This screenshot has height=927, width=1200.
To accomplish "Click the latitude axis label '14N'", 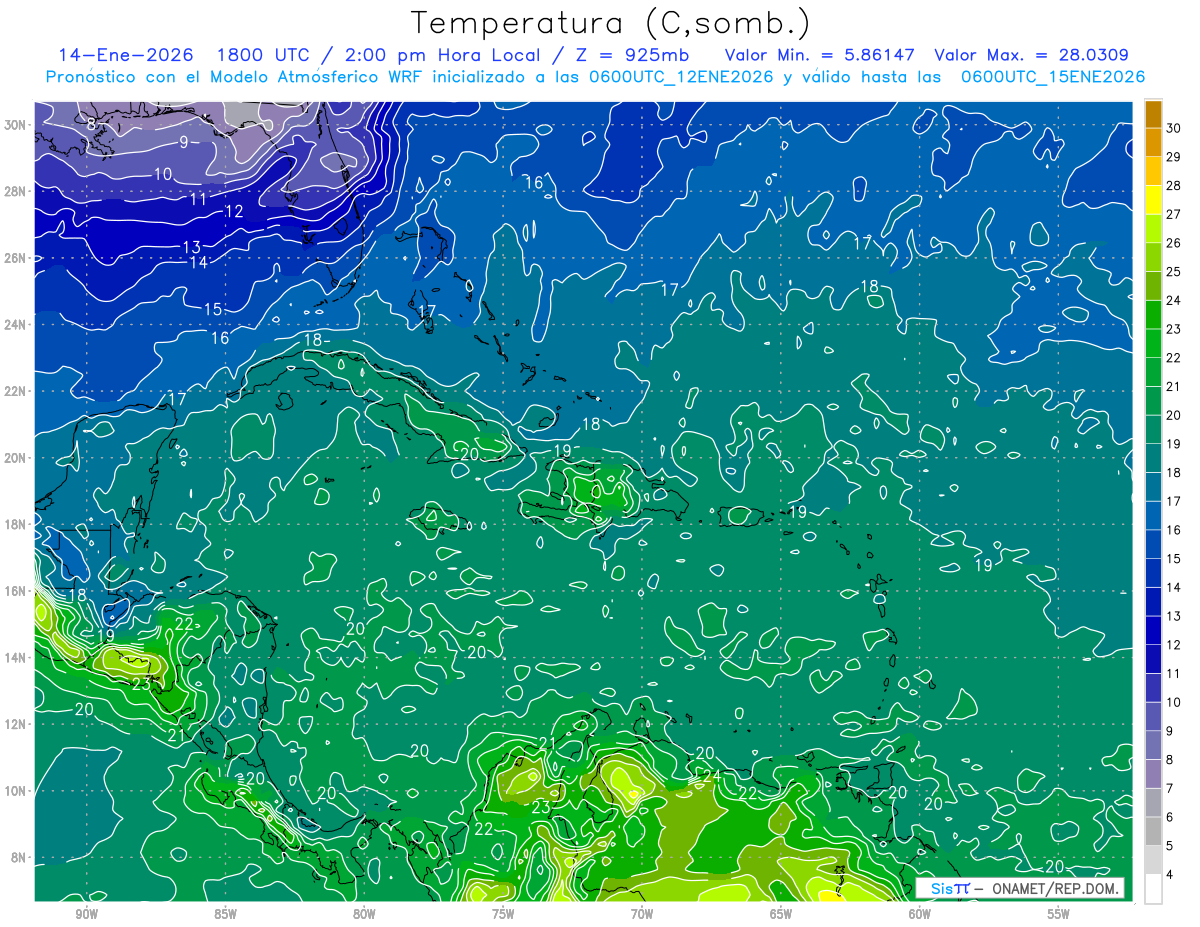I will 16,657.
